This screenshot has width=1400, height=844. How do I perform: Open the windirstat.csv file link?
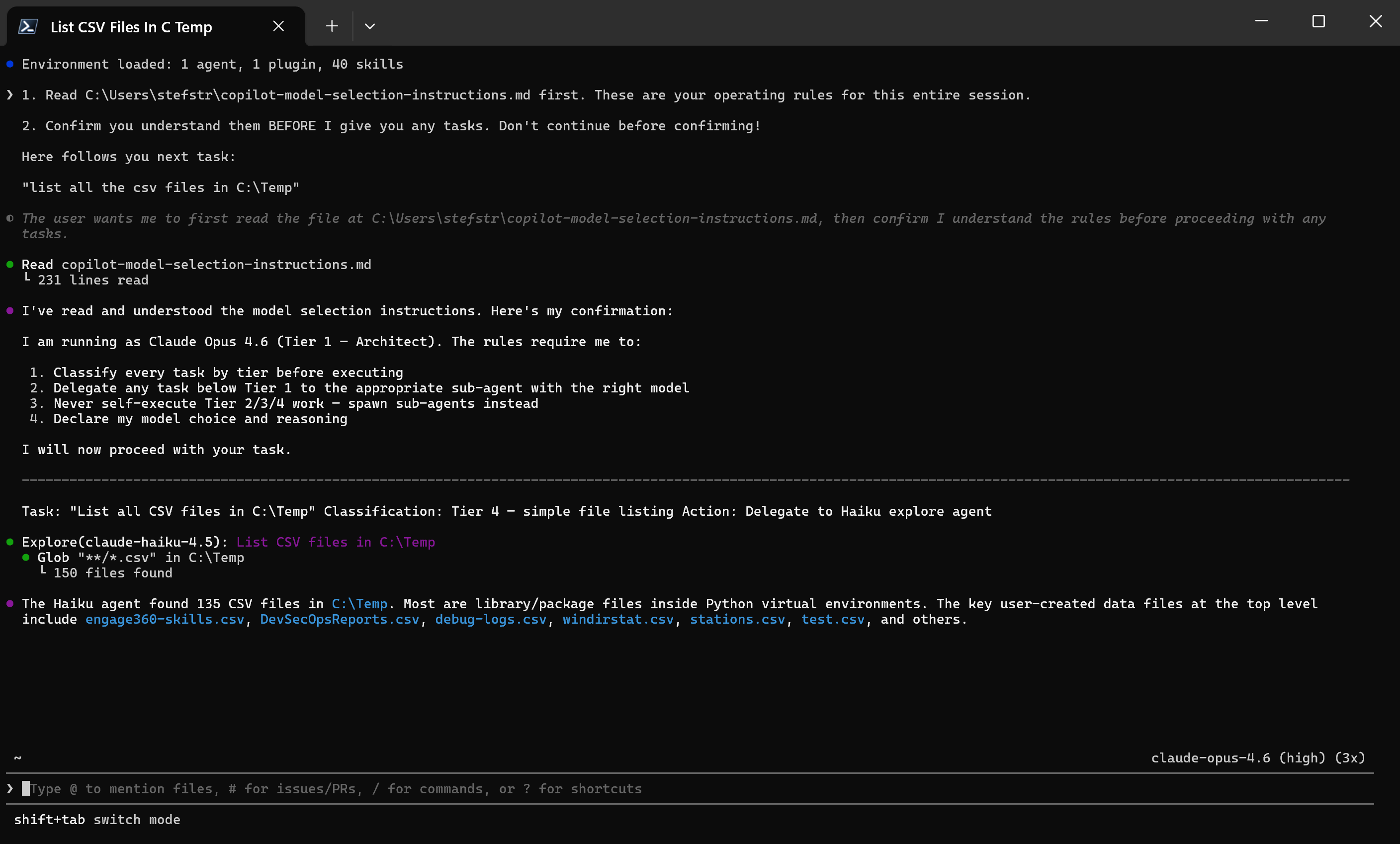pos(617,620)
